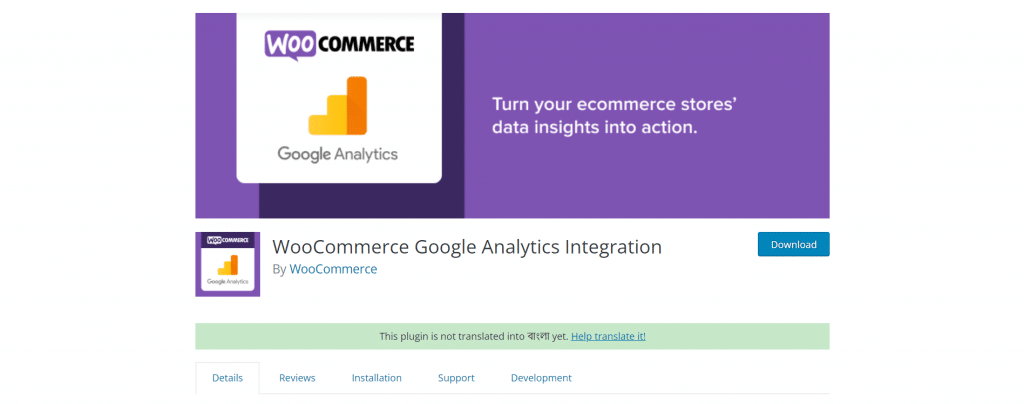This screenshot has width=1024, height=404.
Task: Click the WooCommerce Google Analytics Integration title
Action: coord(467,247)
